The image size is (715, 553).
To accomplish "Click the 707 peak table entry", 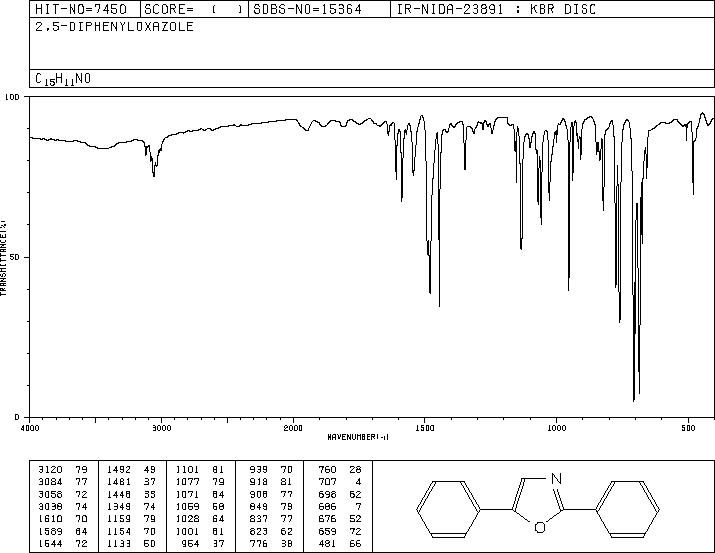I will point(340,482).
